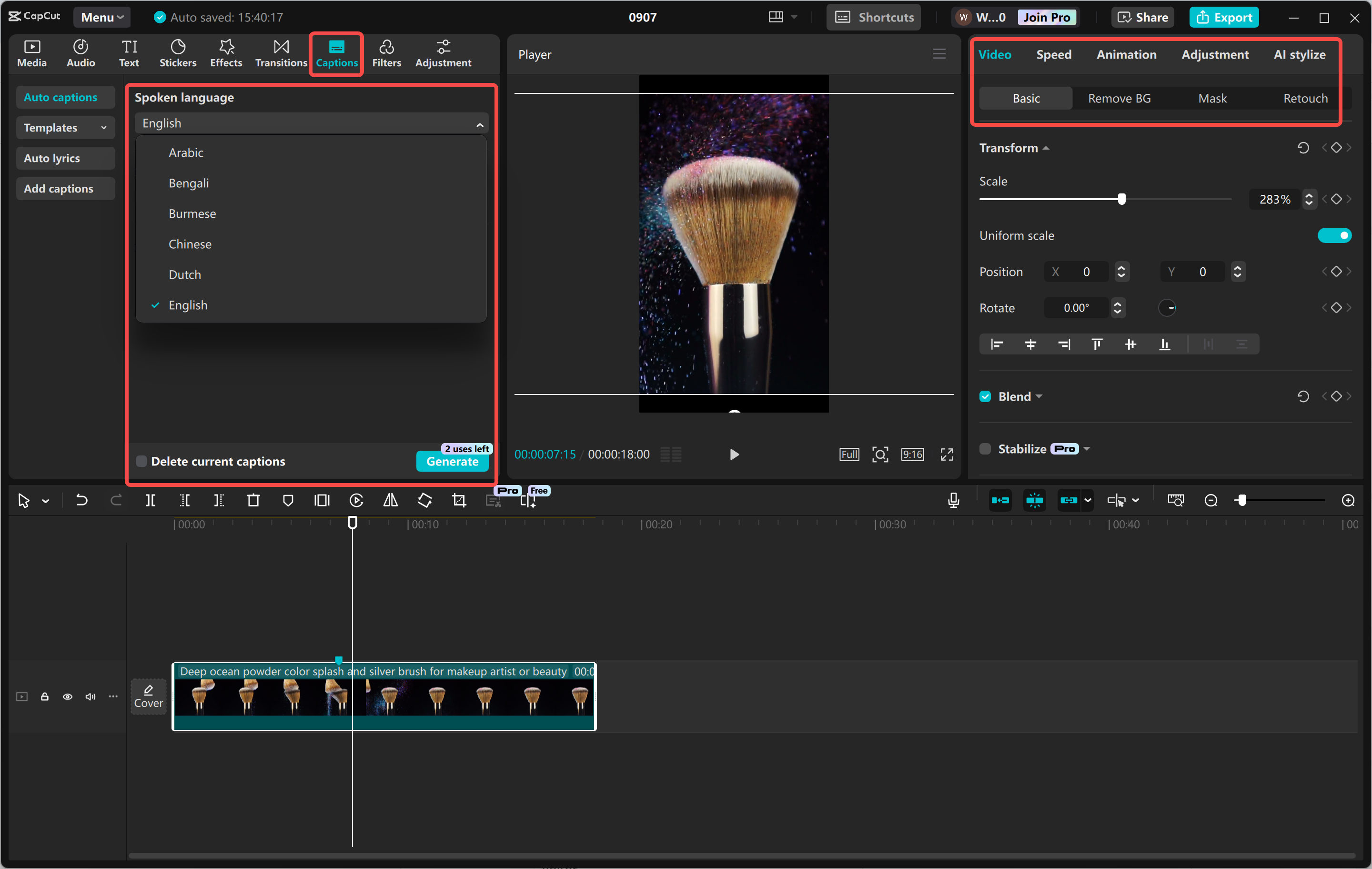Switch to the Animation tab

1127,55
